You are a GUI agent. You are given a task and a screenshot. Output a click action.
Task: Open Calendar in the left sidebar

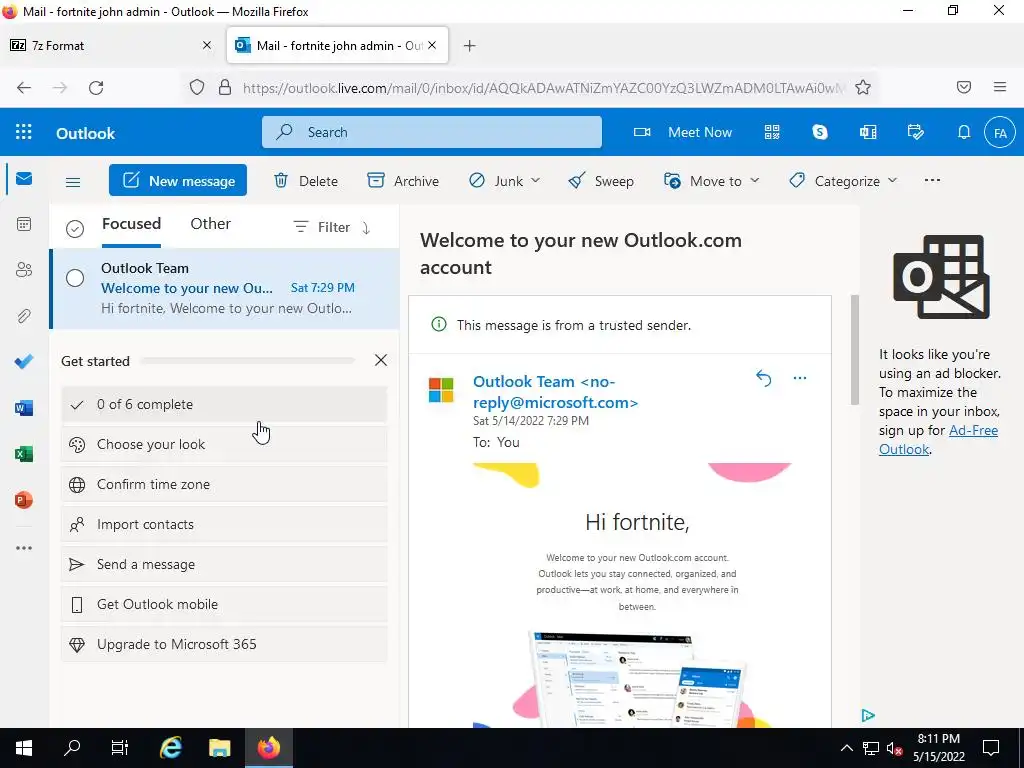(24, 224)
